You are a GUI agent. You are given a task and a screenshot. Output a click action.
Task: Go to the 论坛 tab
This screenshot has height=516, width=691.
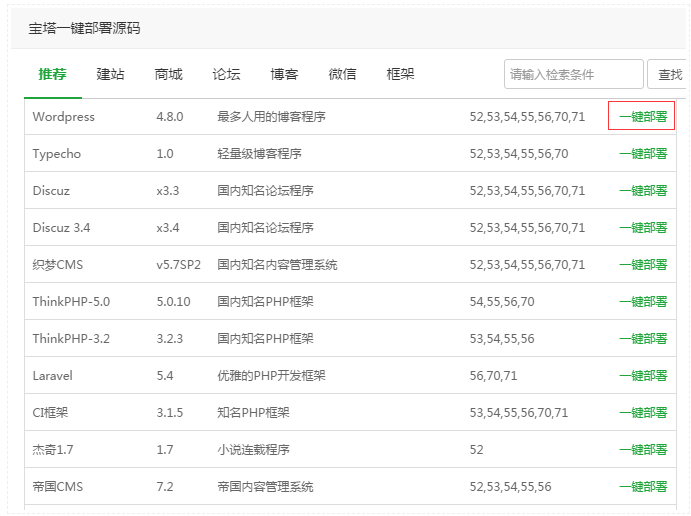pyautogui.click(x=226, y=74)
